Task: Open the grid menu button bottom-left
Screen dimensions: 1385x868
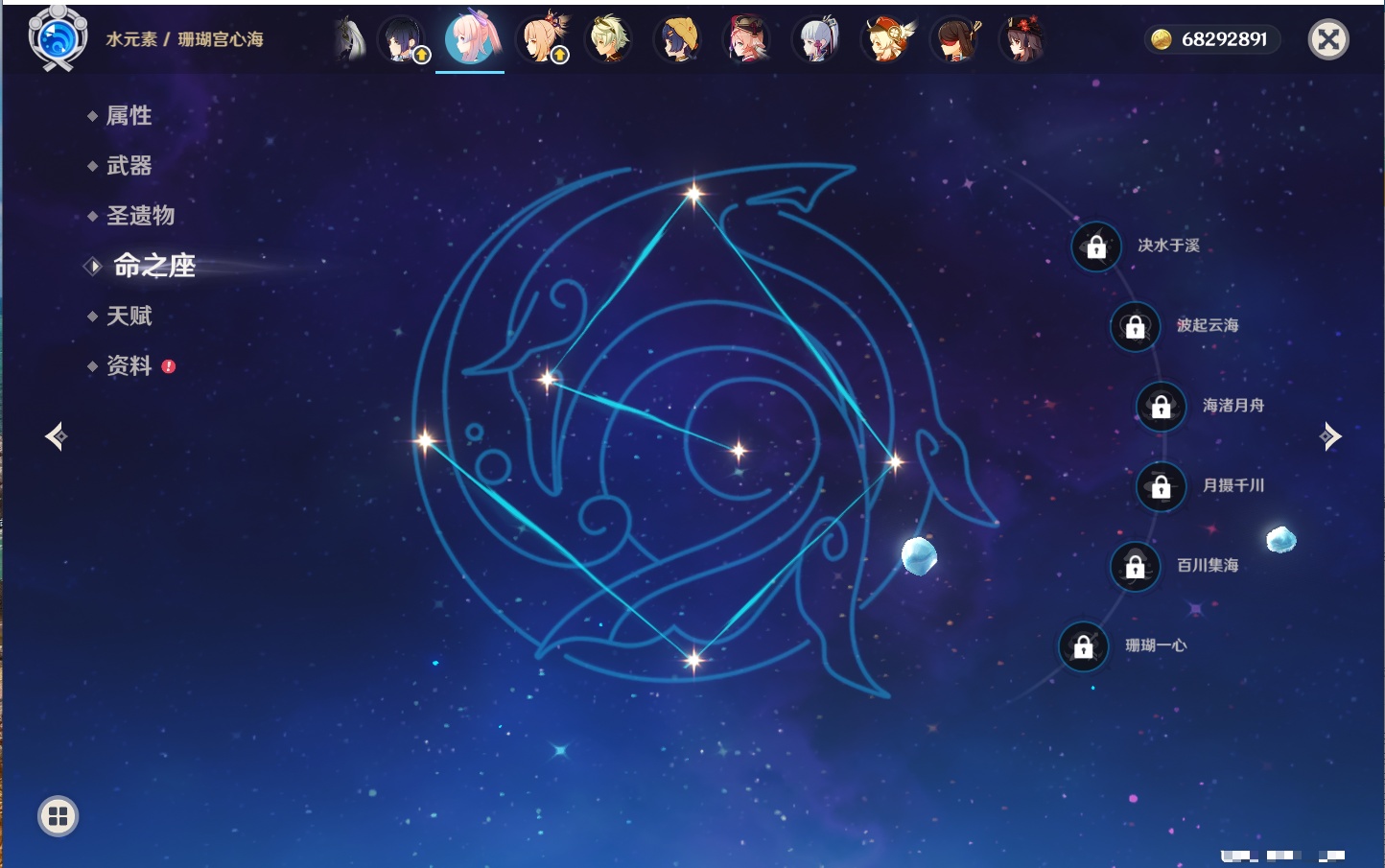Action: pos(58,816)
